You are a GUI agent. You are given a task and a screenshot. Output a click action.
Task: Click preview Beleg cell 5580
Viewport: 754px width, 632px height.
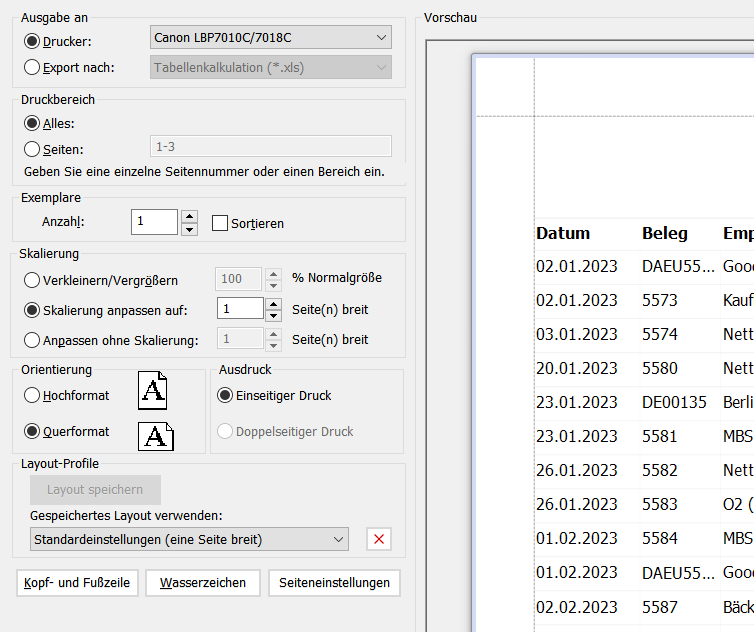tap(660, 368)
